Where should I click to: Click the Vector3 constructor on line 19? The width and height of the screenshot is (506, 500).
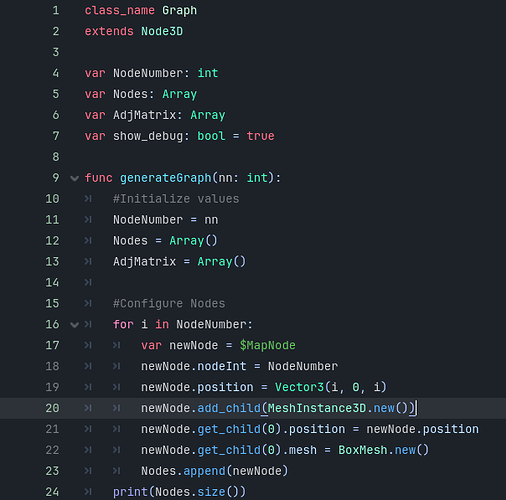click(x=299, y=387)
